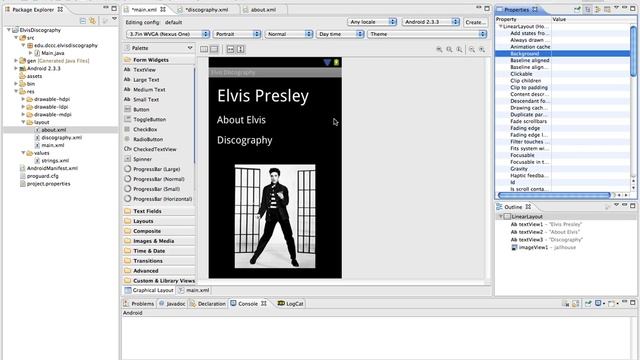Collapse the ElvisDiscography project node
The height and width of the screenshot is (360, 640).
tap(9, 30)
